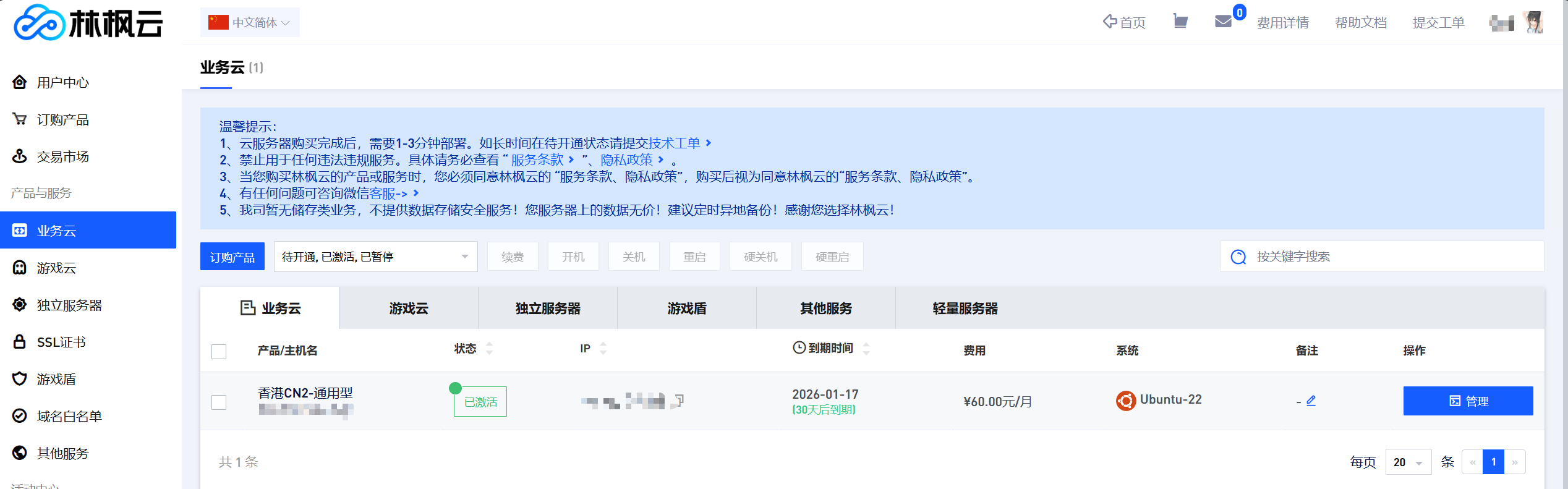This screenshot has height=489, width=1568.
Task: Open the mail messages envelope icon
Action: point(1223,22)
